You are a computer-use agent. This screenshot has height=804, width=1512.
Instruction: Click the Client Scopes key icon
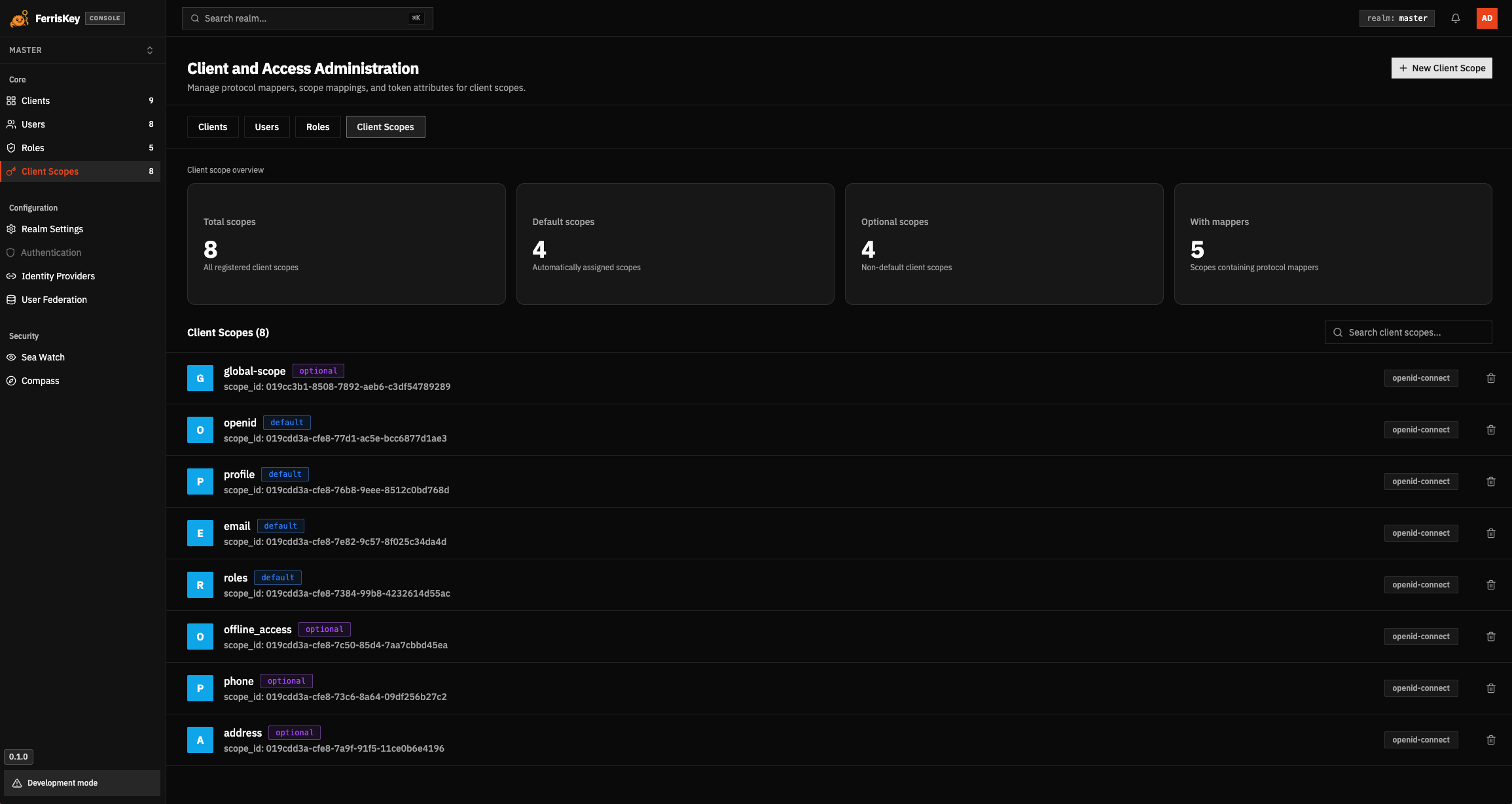tap(10, 171)
